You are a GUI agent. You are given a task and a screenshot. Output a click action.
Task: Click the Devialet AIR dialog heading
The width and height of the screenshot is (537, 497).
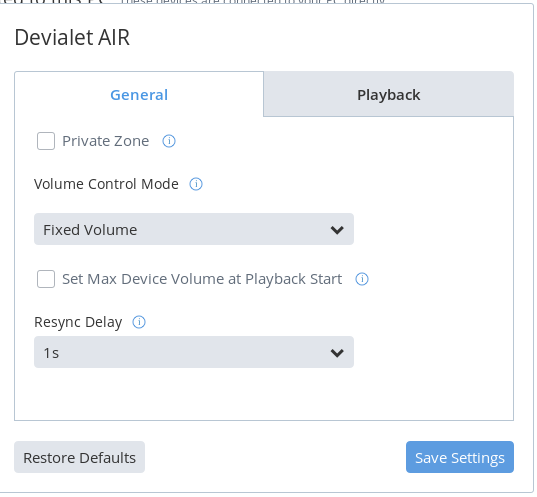(72, 37)
